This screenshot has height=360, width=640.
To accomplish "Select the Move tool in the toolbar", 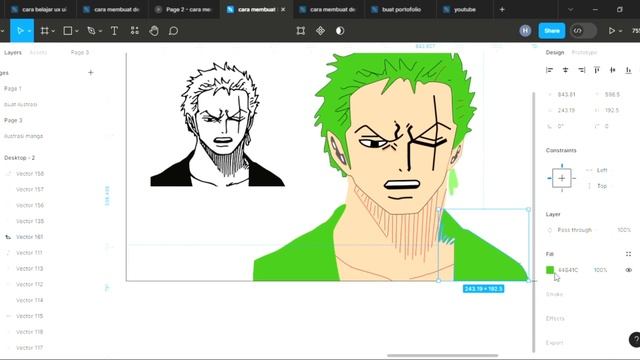I will click(x=20, y=31).
